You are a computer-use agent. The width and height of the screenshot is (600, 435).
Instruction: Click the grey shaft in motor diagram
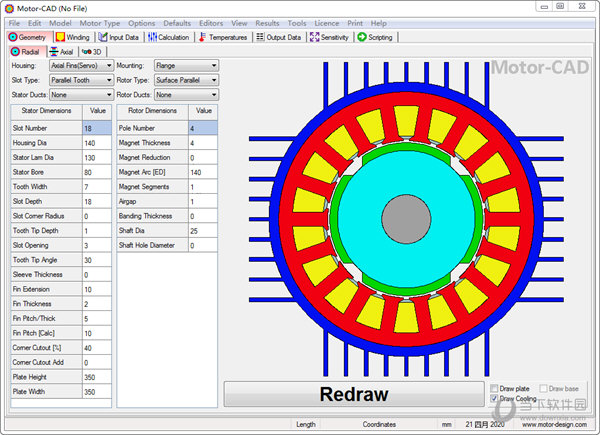tap(400, 217)
